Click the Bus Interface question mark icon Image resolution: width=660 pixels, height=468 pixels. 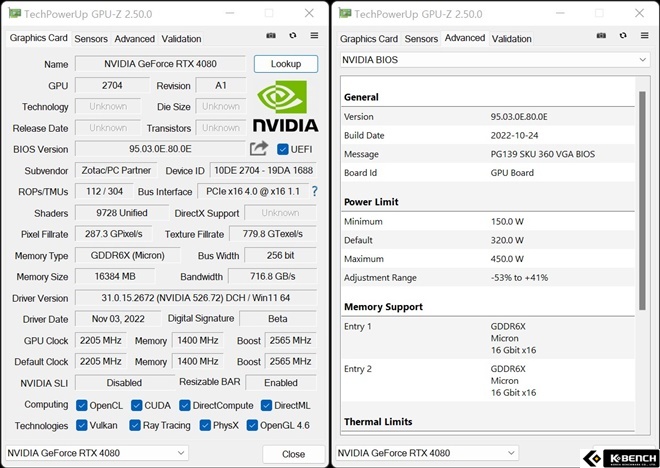click(x=314, y=191)
